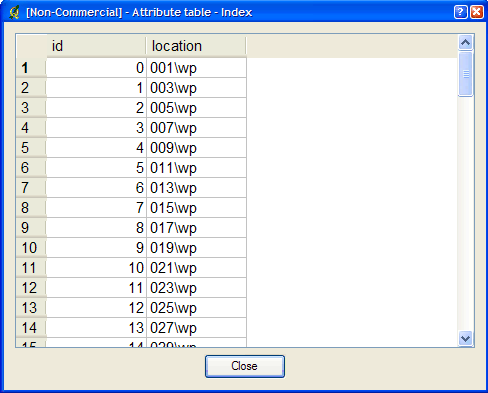Select row header 10

(31, 248)
